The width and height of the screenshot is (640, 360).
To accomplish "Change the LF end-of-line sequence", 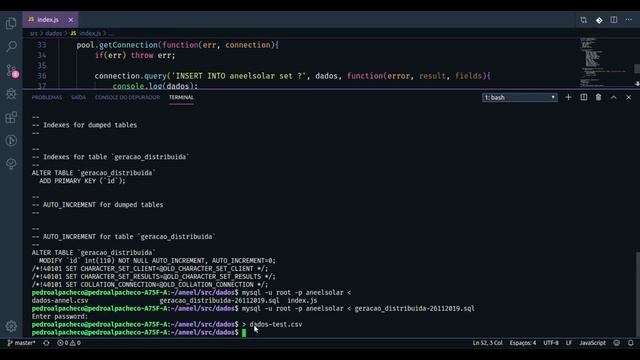I will [569, 343].
